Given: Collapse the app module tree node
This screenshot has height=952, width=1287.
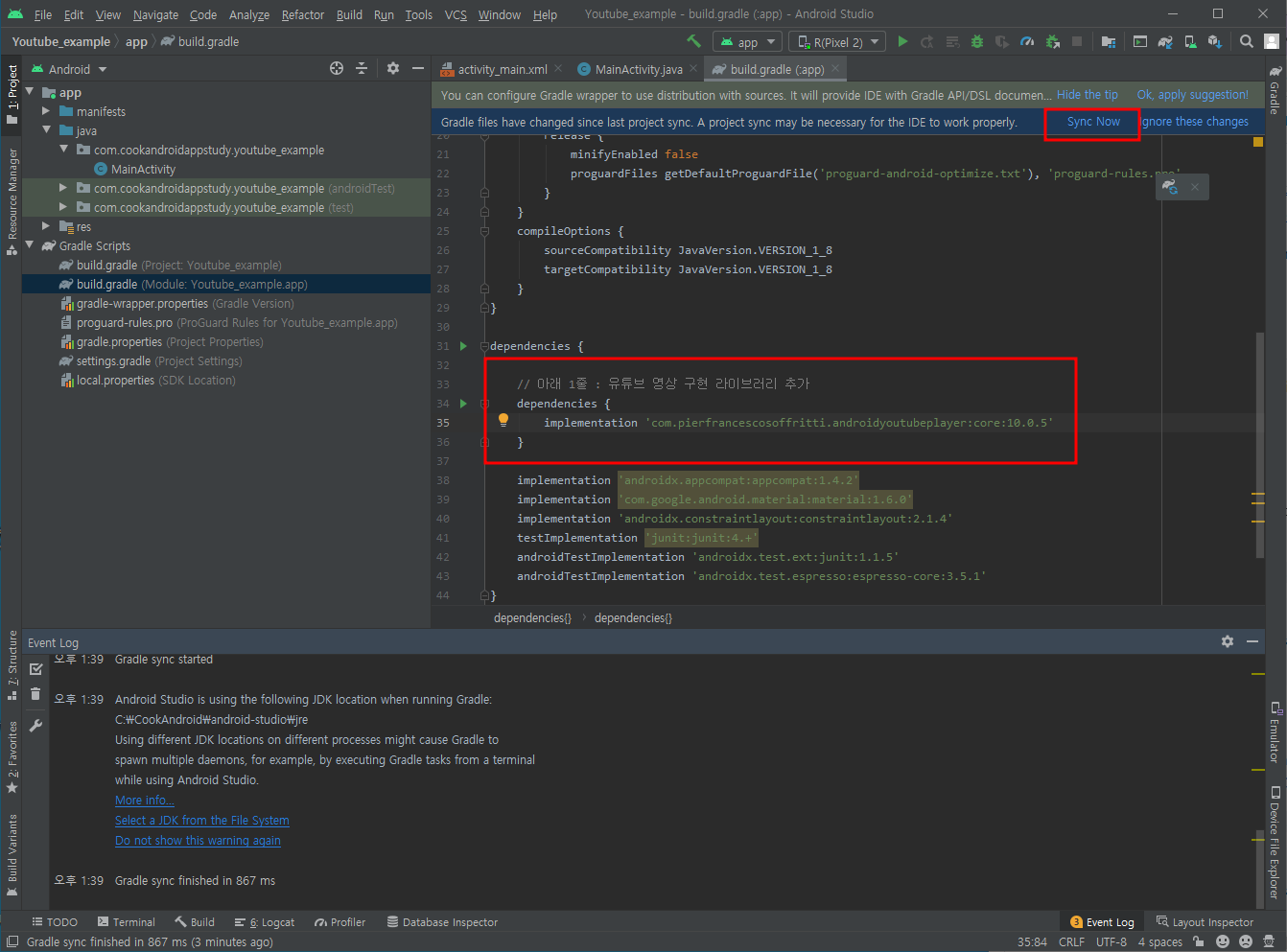Looking at the screenshot, I should 30,92.
